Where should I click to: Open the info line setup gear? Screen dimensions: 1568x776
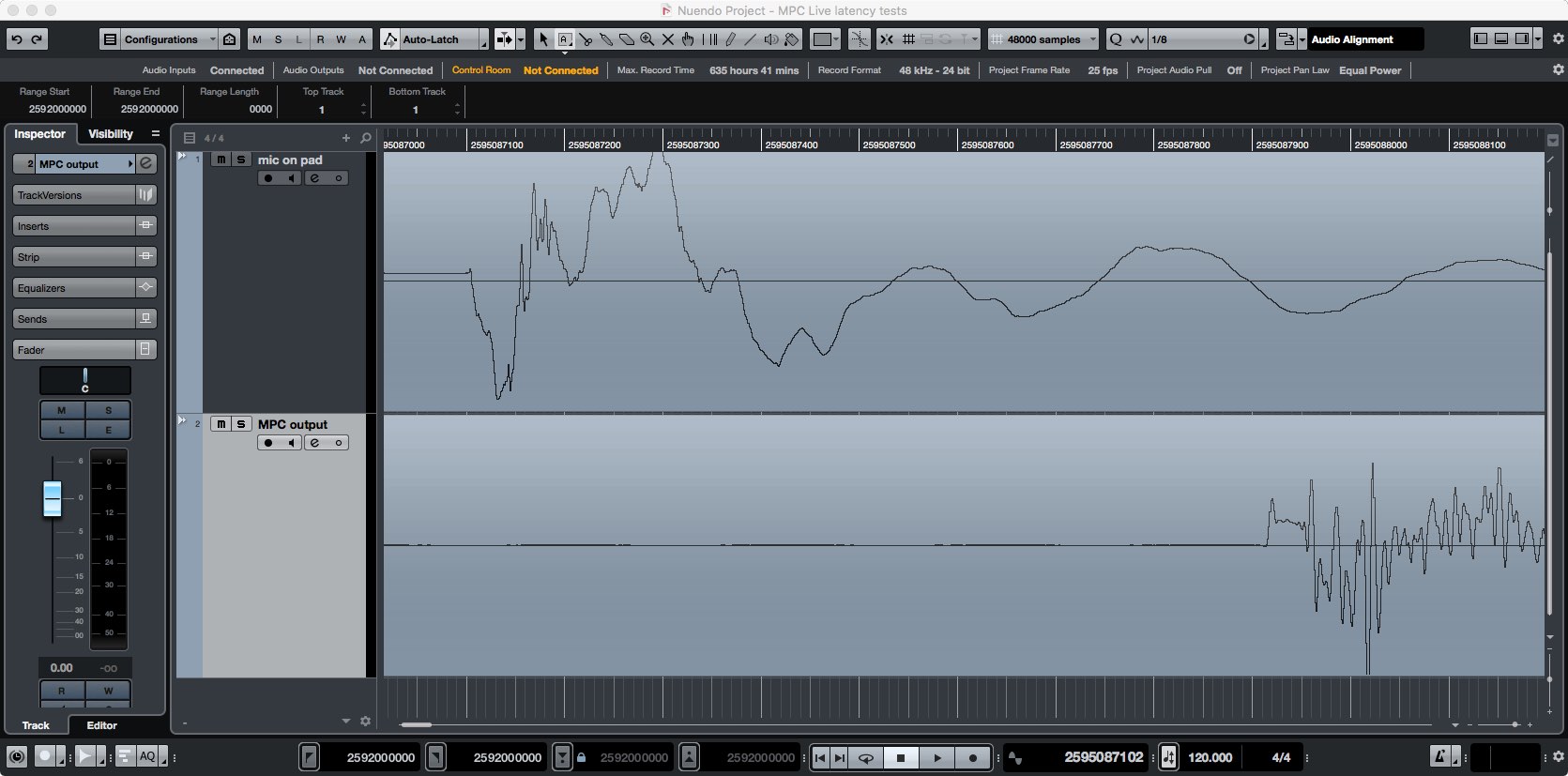1559,69
